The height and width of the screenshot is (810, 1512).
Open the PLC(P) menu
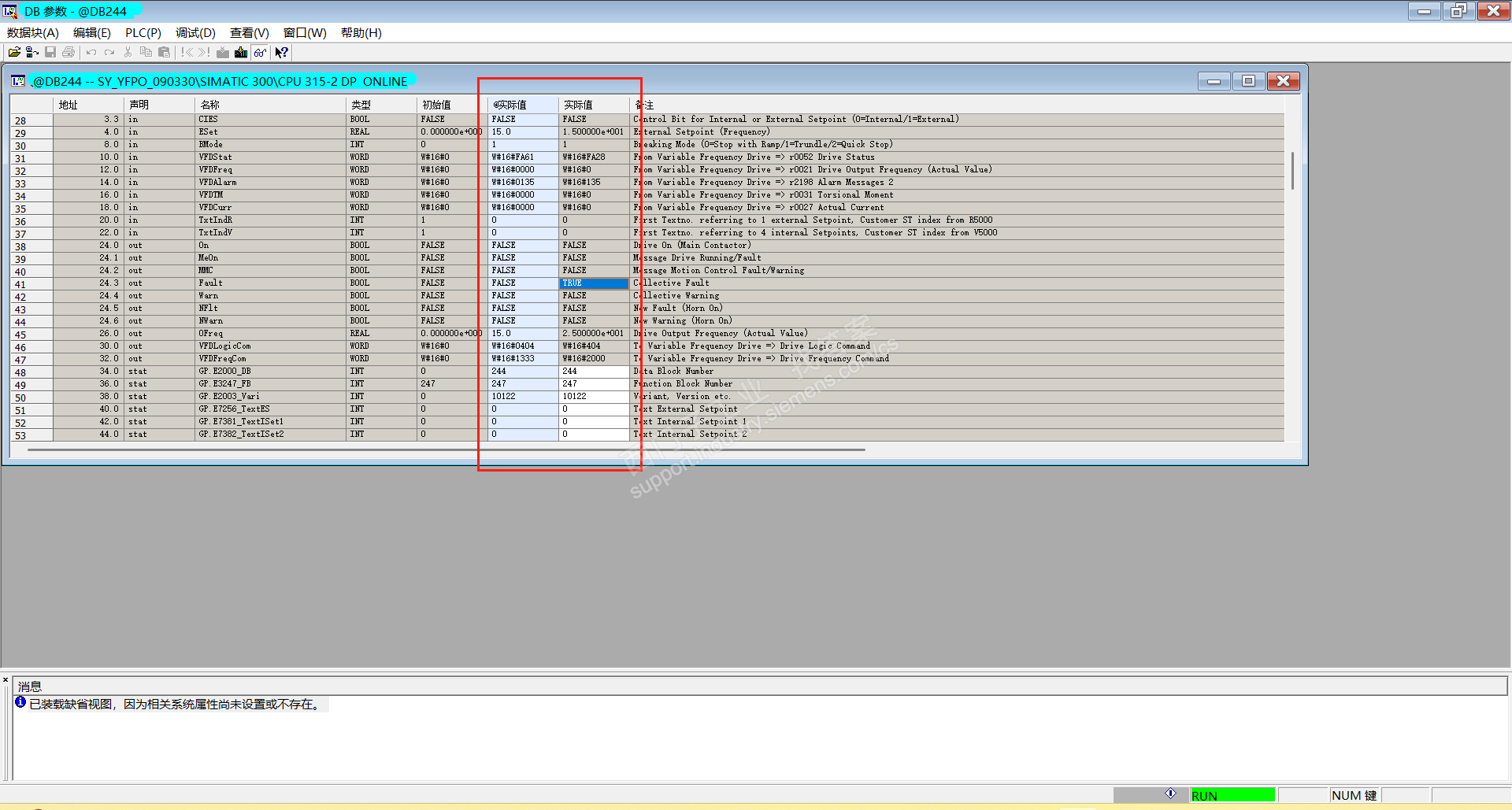(143, 33)
